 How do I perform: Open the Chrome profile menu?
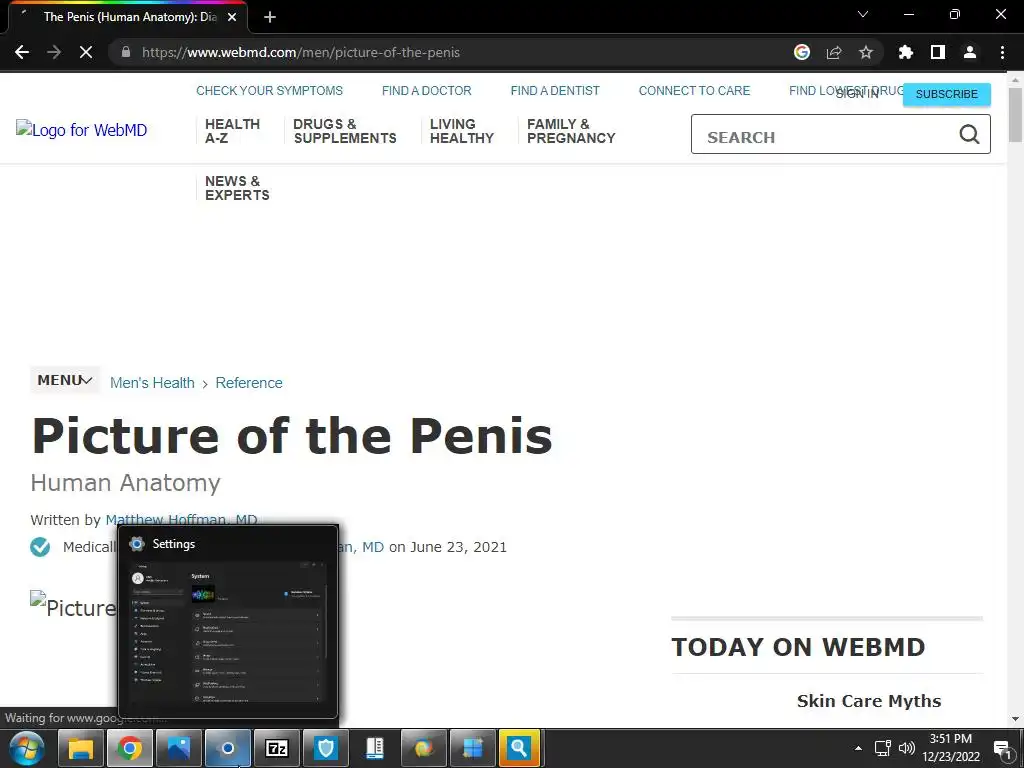click(970, 52)
